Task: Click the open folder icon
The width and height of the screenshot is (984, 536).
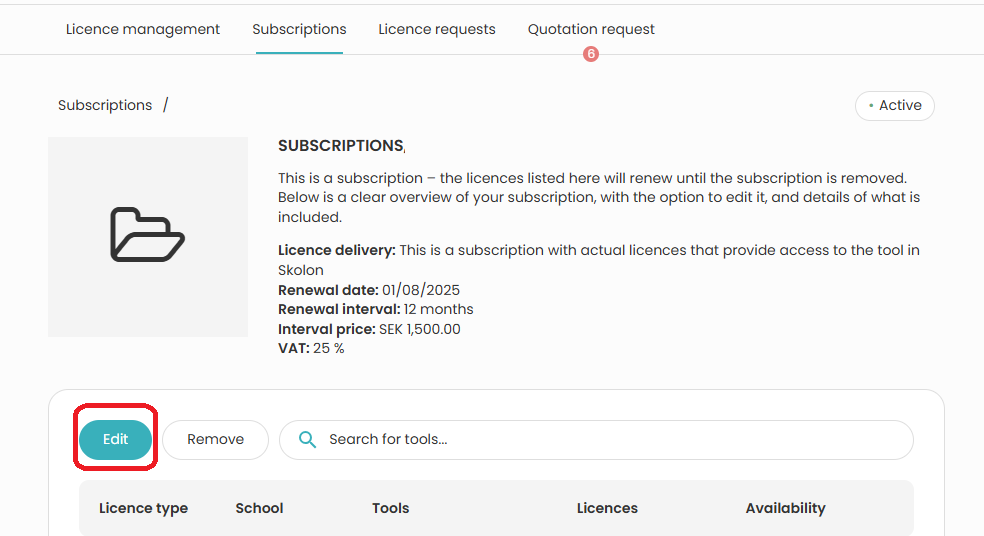Action: point(147,235)
